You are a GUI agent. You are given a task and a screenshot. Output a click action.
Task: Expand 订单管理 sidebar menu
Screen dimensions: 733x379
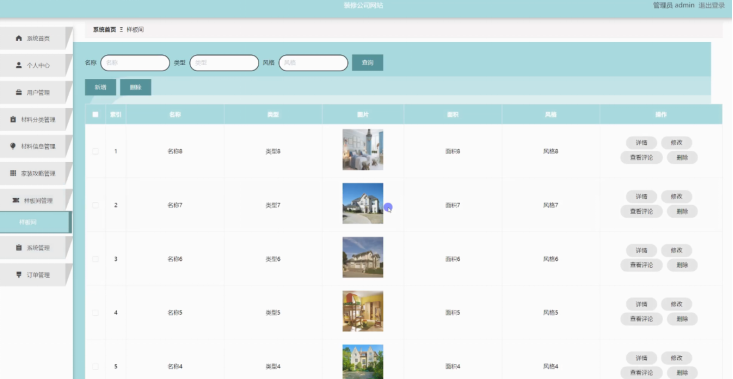(36, 275)
